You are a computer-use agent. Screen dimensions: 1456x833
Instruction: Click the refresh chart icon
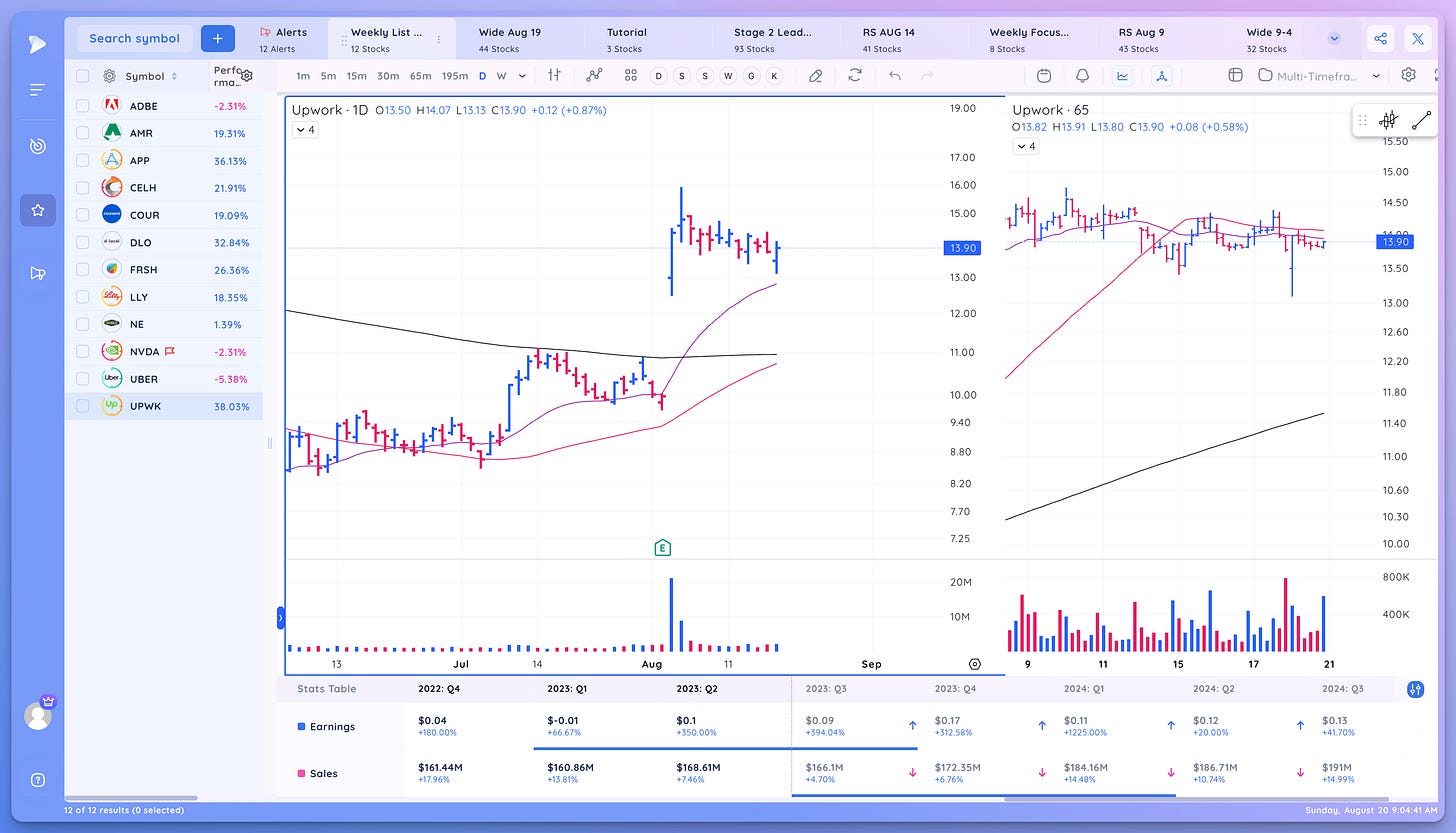click(x=855, y=75)
